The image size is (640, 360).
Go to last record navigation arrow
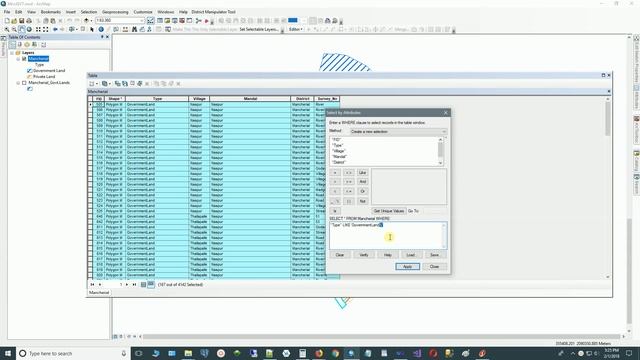pos(134,284)
